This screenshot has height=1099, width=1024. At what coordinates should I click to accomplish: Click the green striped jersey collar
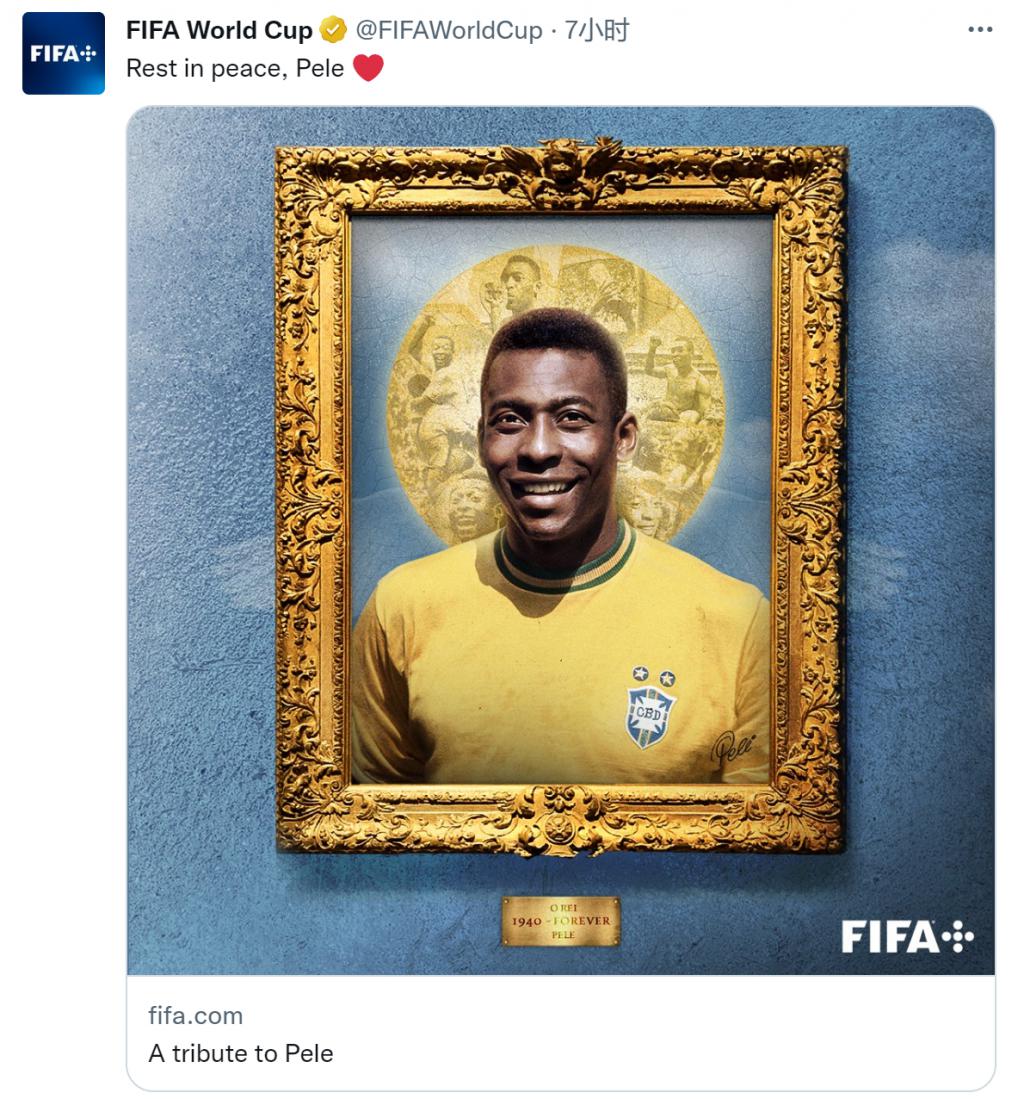pyautogui.click(x=565, y=559)
